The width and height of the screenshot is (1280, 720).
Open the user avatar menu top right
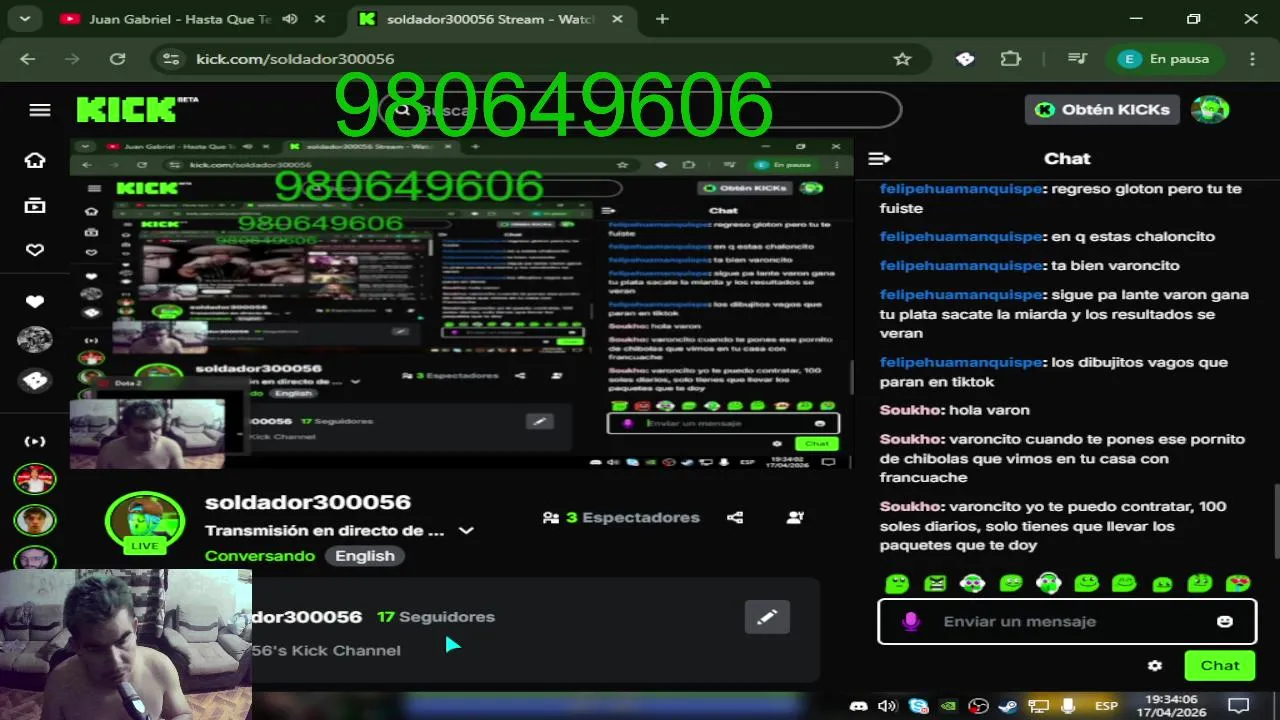[1210, 110]
